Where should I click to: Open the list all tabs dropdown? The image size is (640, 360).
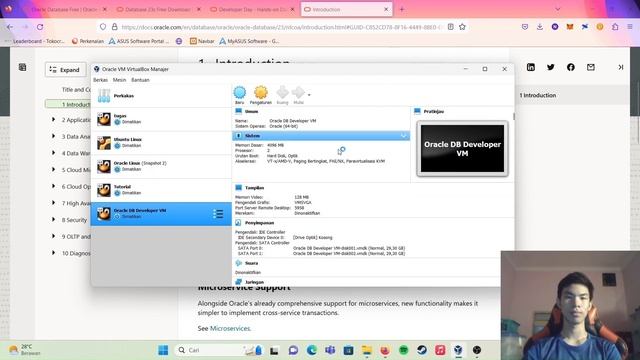(558, 9)
